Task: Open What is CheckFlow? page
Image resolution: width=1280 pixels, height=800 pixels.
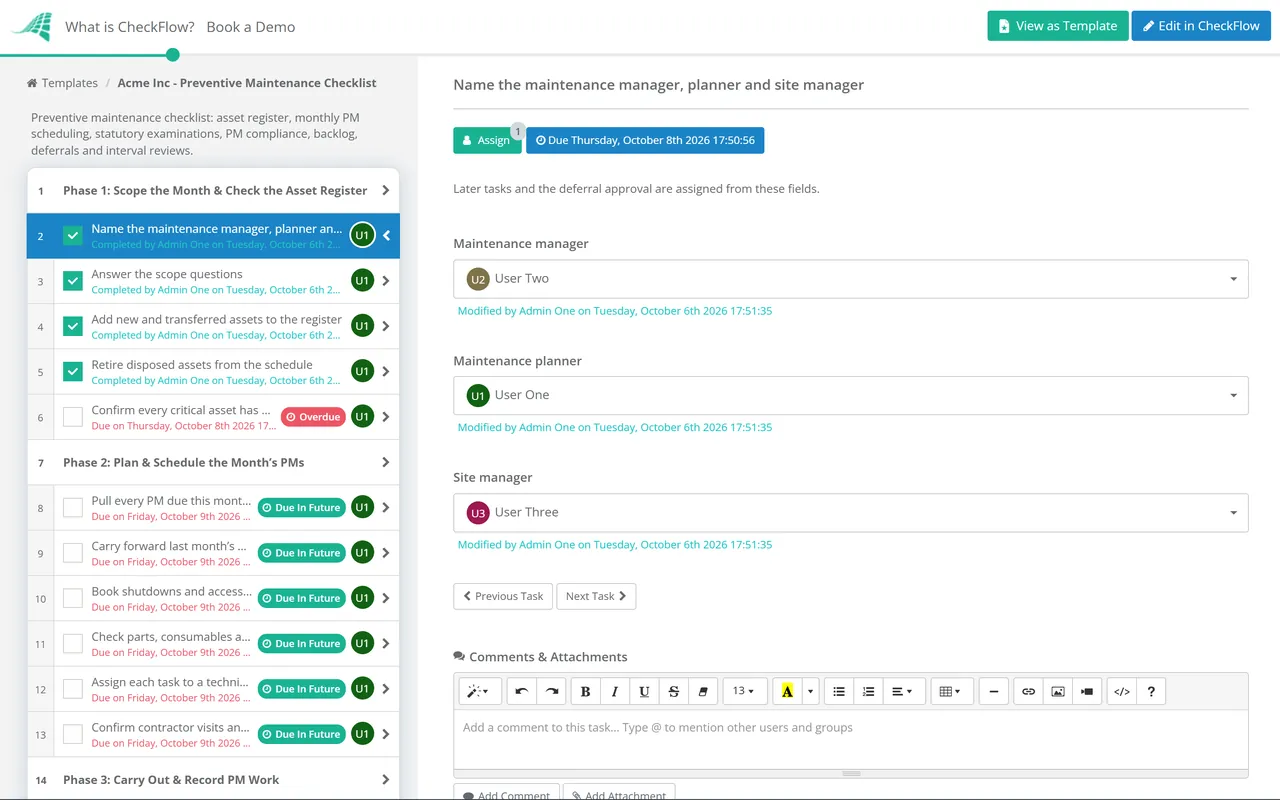Action: coord(130,27)
